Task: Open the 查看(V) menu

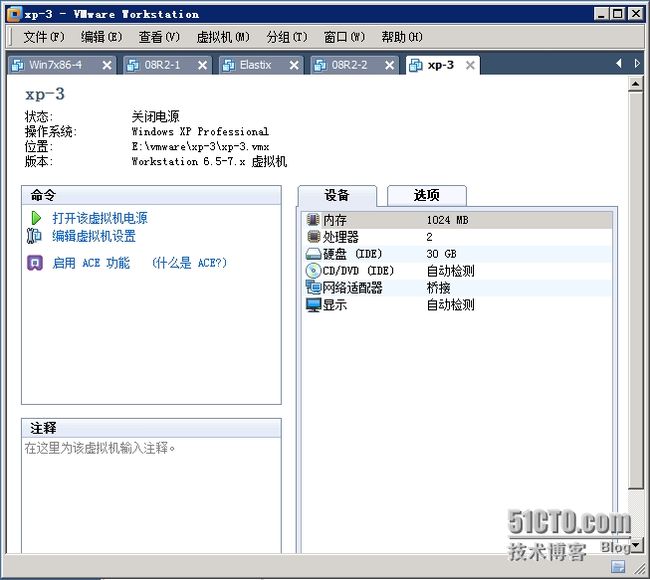Action: (x=159, y=37)
